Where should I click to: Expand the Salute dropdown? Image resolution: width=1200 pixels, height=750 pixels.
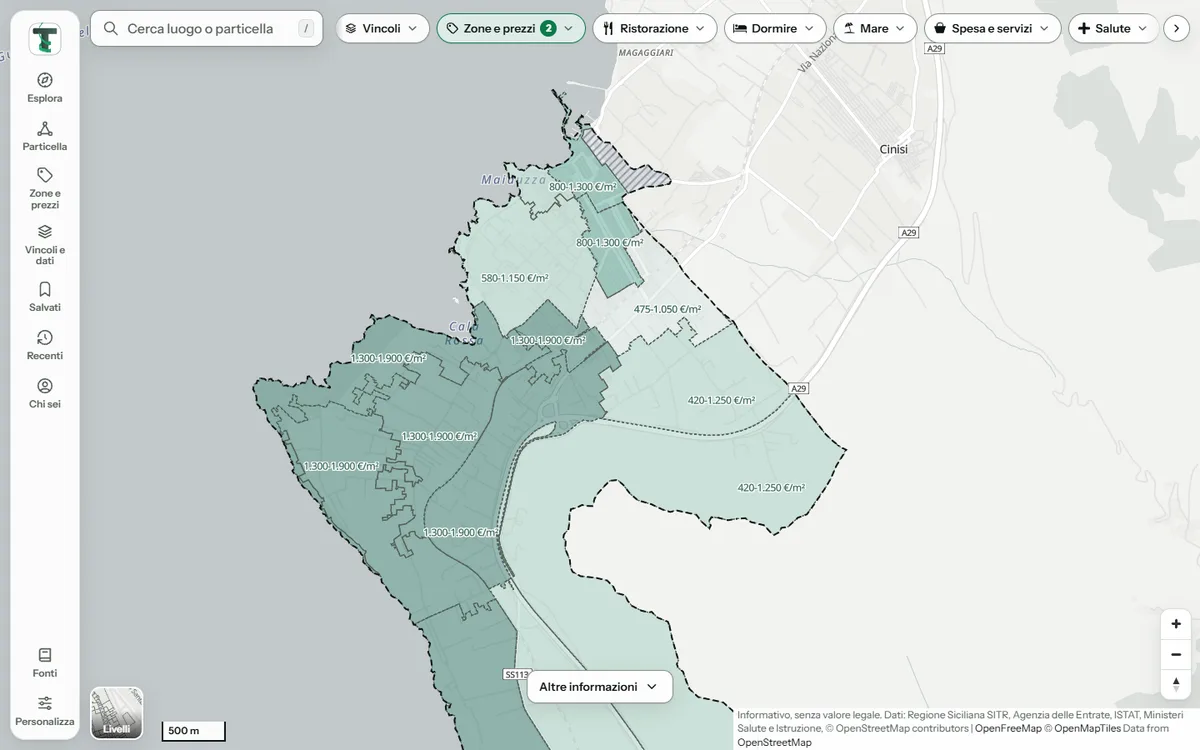pos(1114,29)
